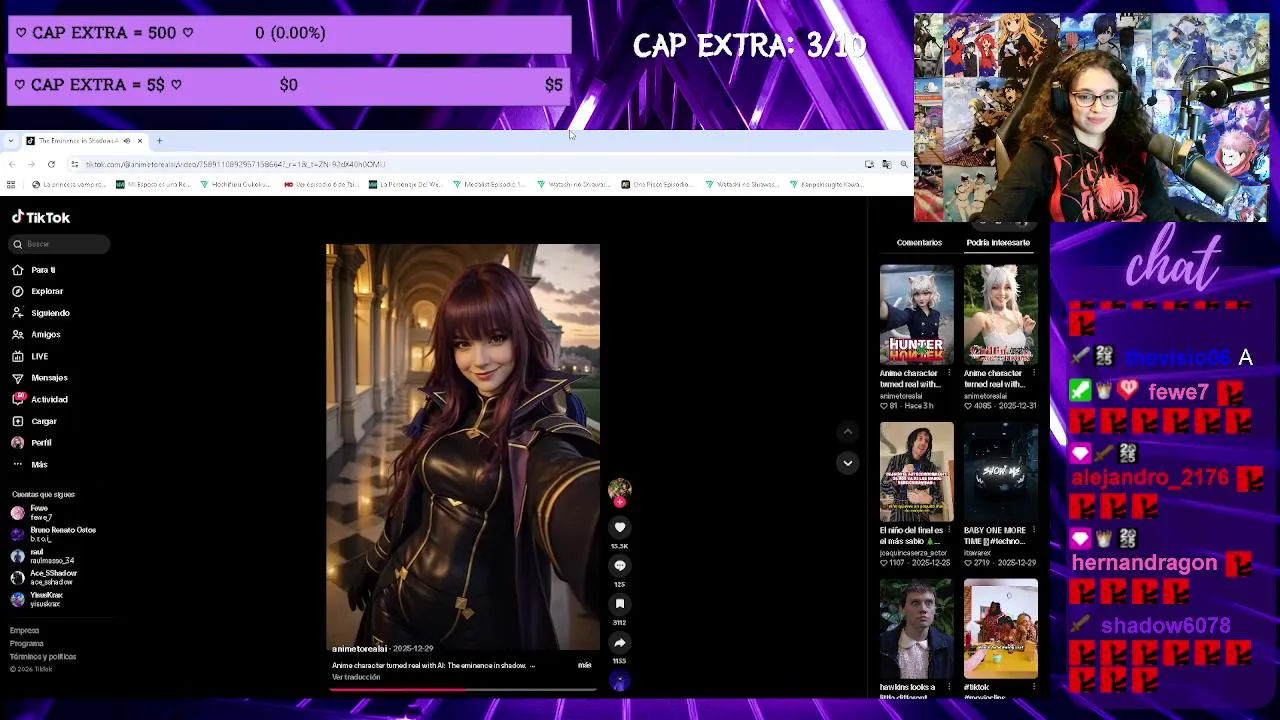Open followed account Bruno Renato Ostos
The height and width of the screenshot is (720, 1280).
click(53, 534)
